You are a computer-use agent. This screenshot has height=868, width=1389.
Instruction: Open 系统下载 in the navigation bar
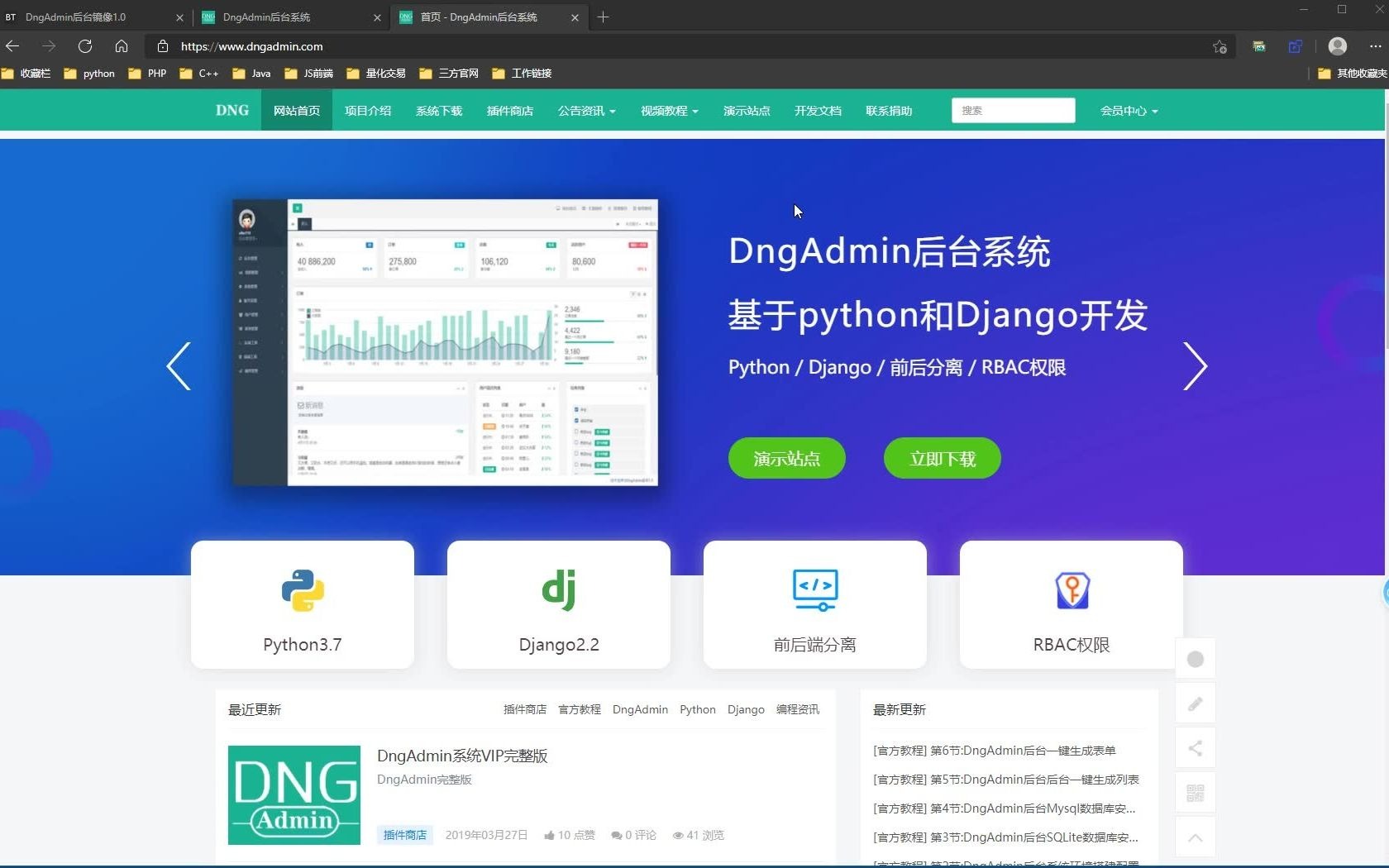pos(439,111)
